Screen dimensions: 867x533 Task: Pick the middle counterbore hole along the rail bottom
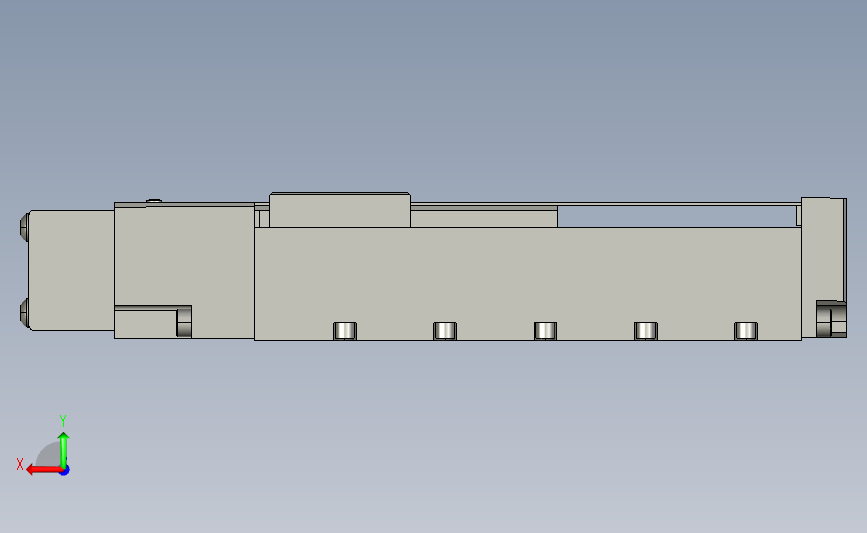coord(545,331)
